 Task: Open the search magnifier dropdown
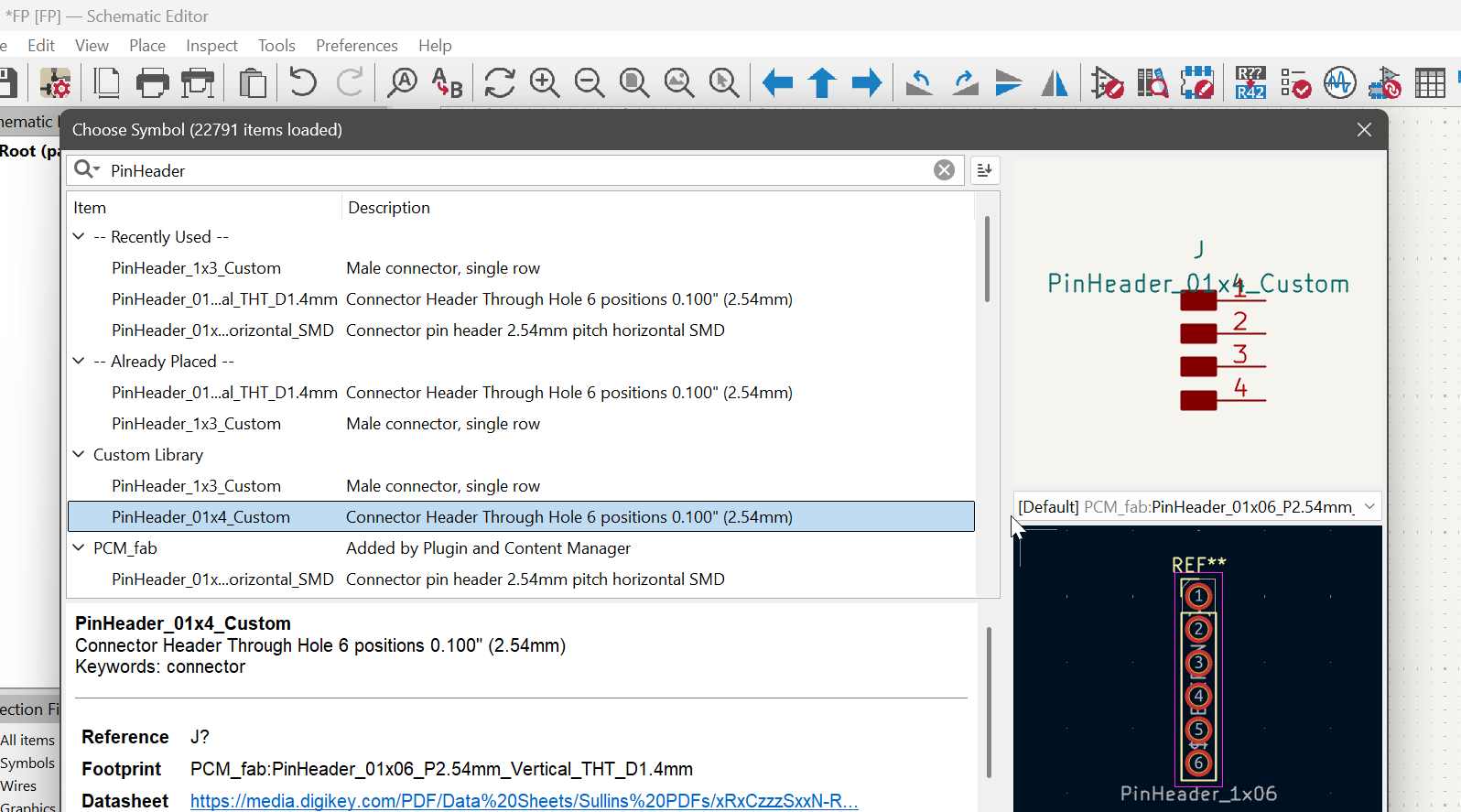tap(87, 169)
